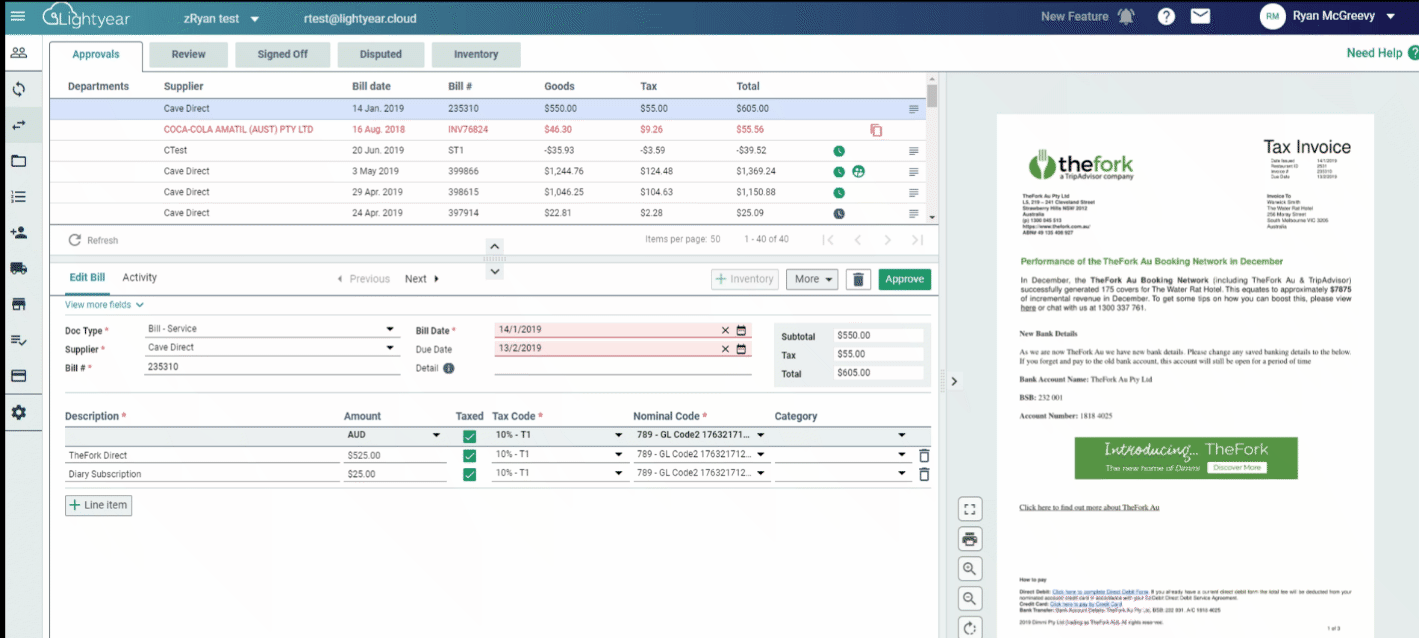Click the duplicate icon on Coca-Cola row
Viewport: 1419px width, 638px height.
[876, 130]
